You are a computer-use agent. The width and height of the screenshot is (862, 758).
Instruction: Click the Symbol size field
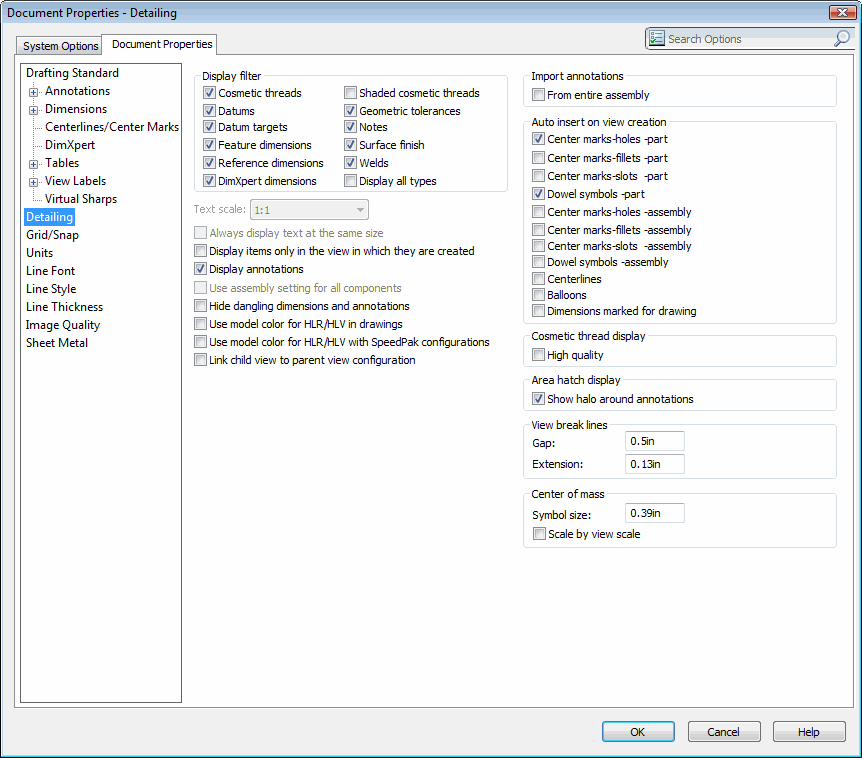pos(654,513)
